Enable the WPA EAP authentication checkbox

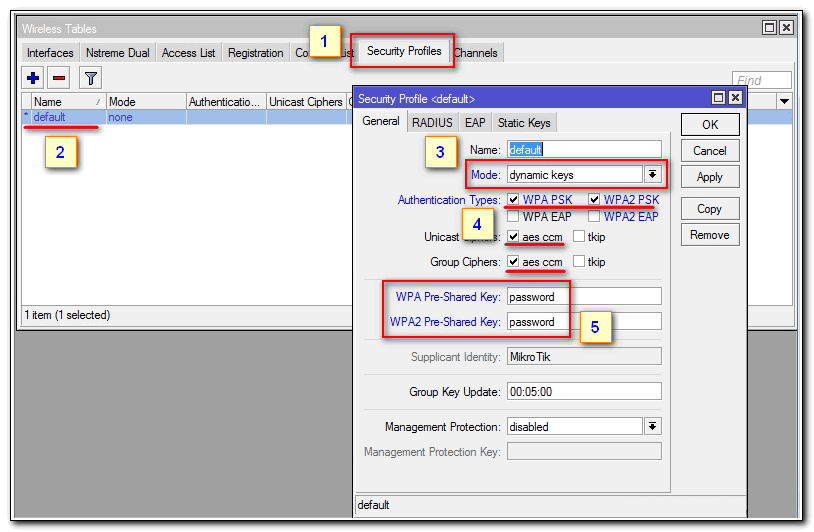(x=514, y=216)
